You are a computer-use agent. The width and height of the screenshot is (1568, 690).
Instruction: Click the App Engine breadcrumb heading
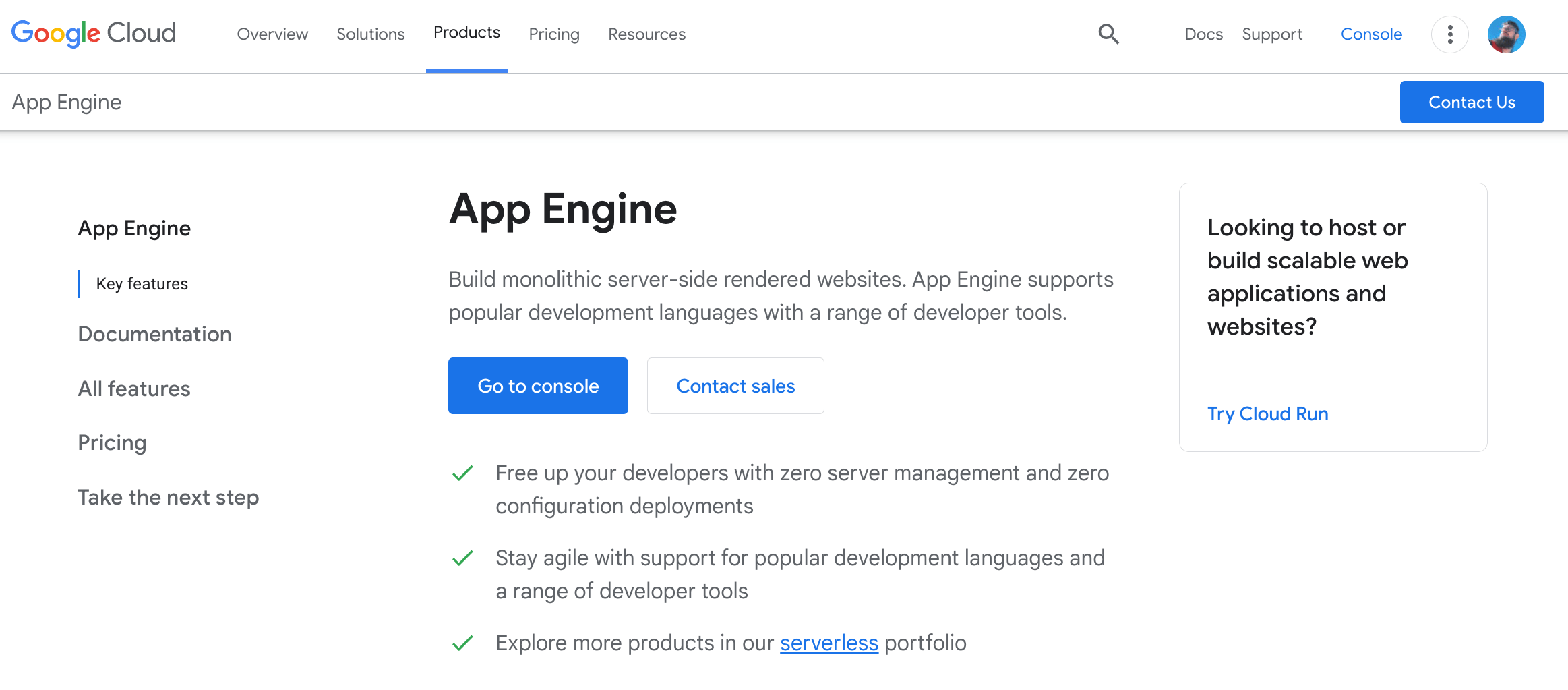[67, 102]
